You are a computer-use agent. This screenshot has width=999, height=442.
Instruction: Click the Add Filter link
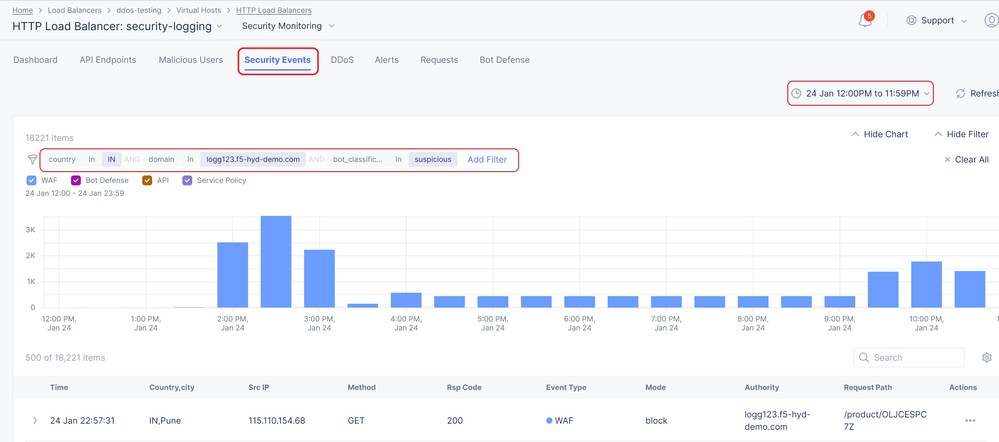click(487, 160)
